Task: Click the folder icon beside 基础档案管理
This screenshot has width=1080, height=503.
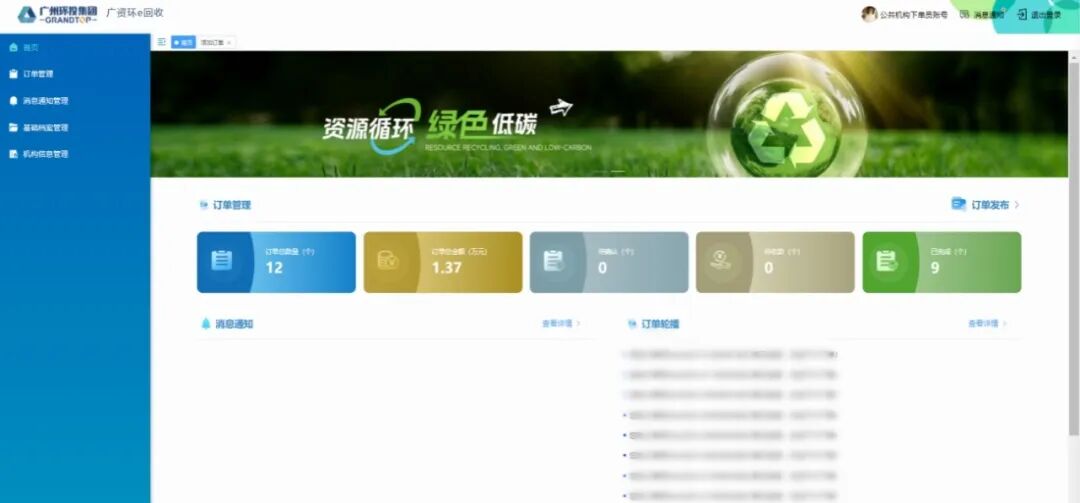Action: [x=13, y=128]
